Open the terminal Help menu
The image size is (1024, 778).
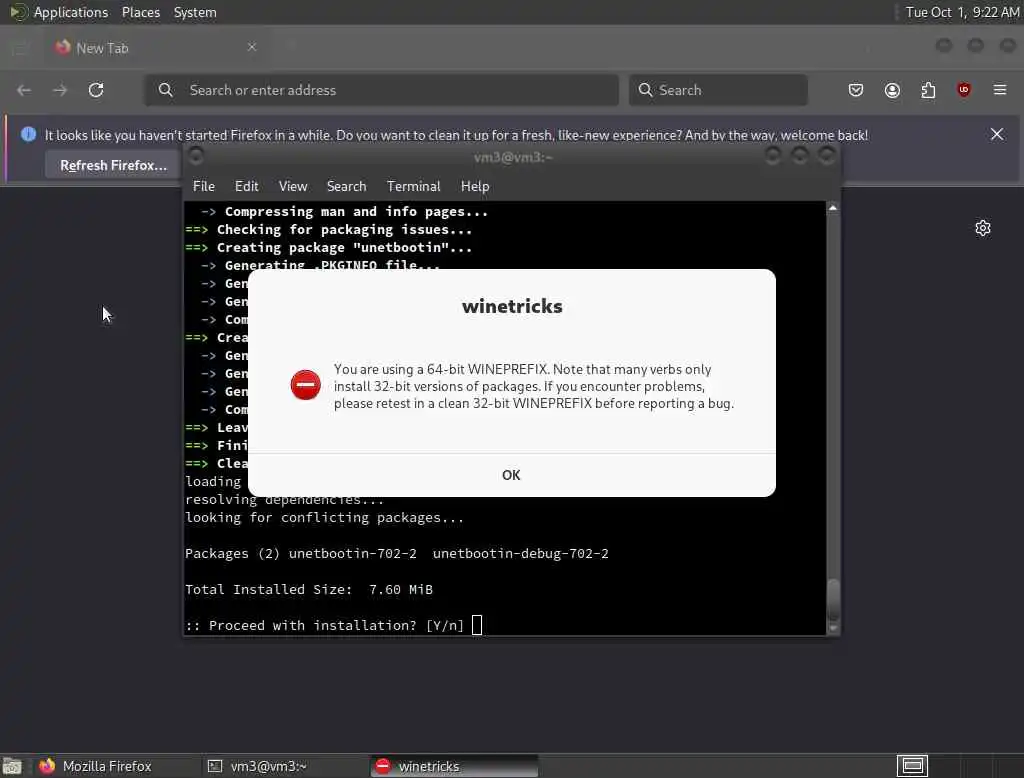pos(475,186)
